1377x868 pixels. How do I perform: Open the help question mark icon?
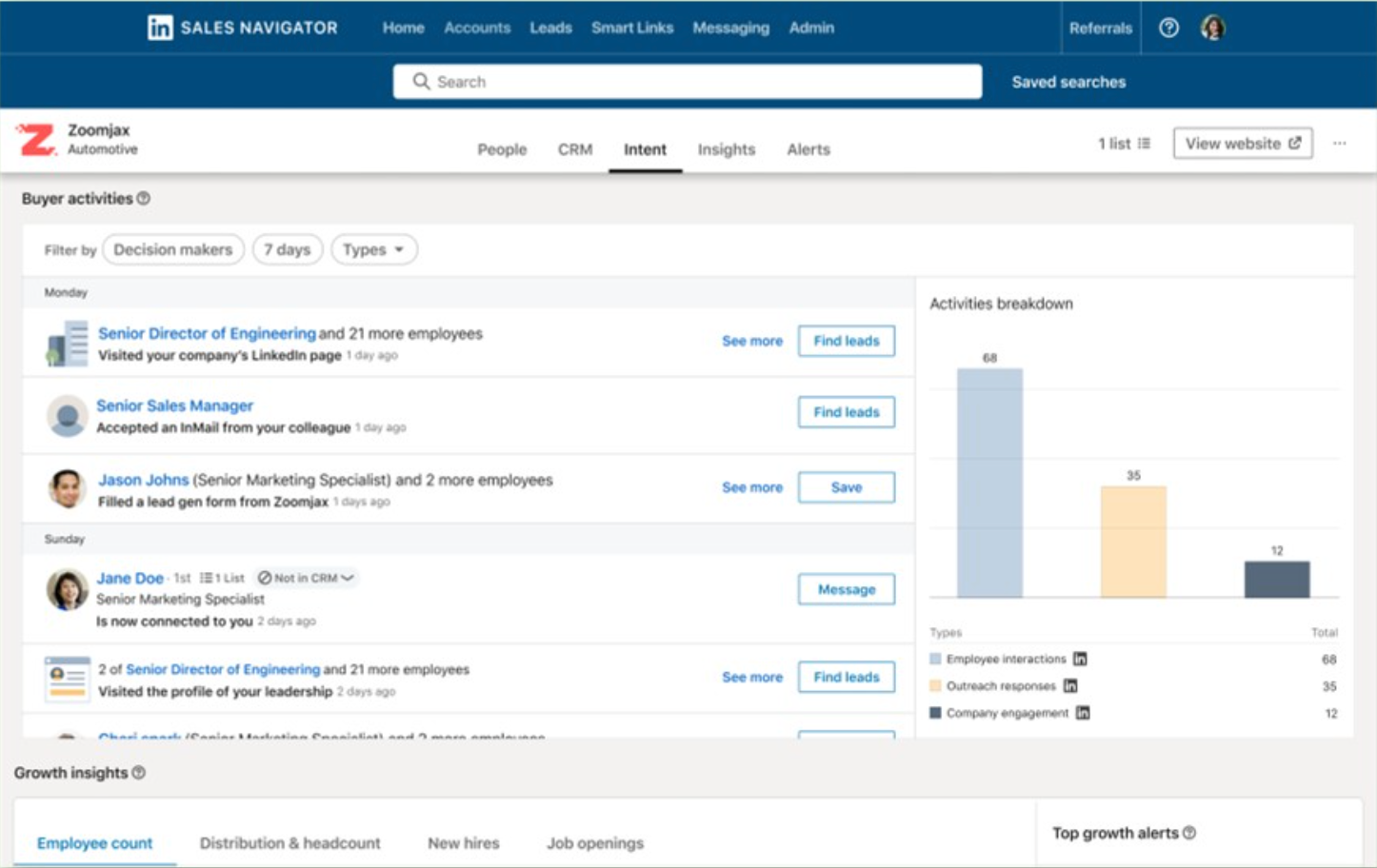[1168, 28]
